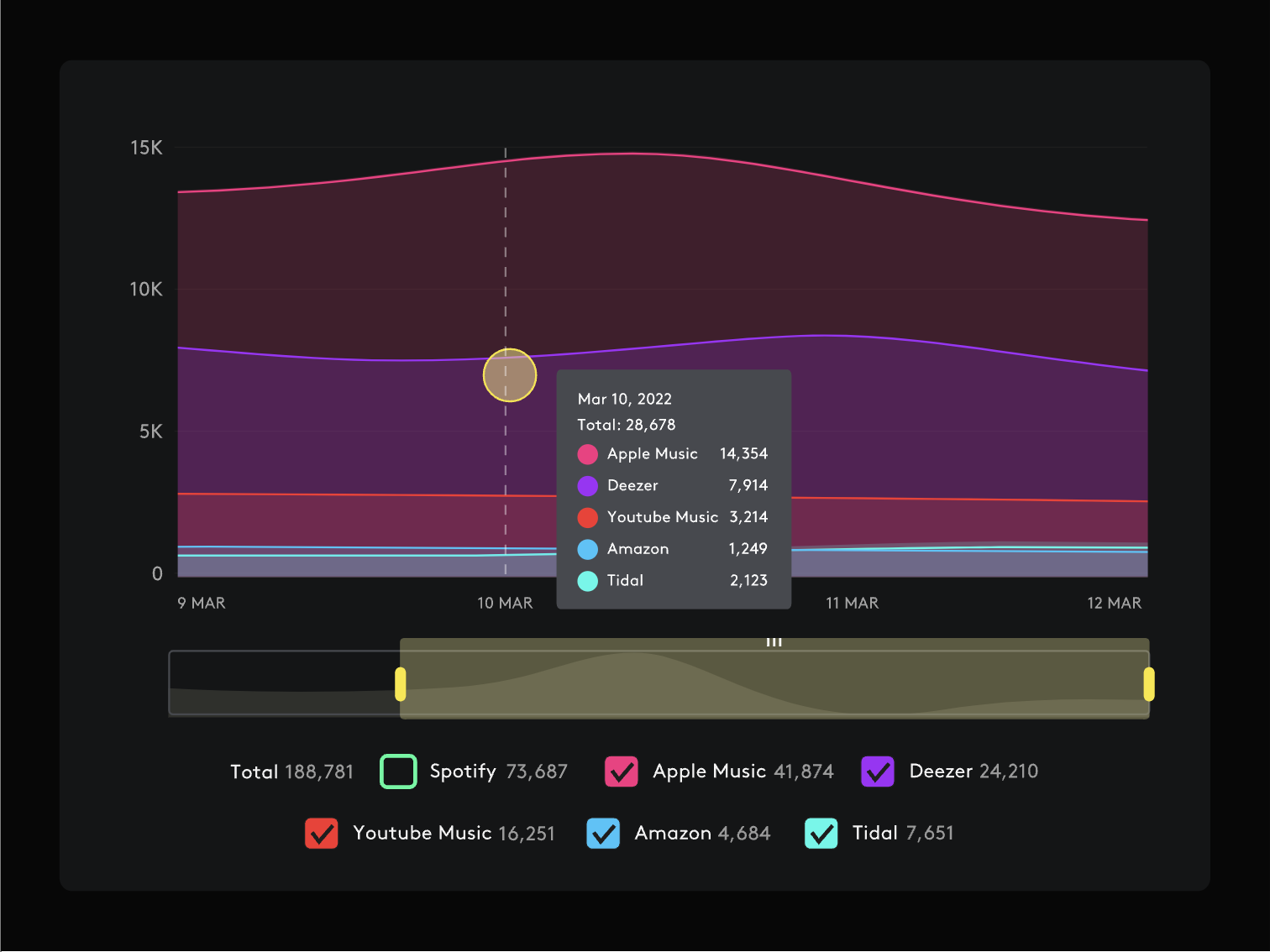Viewport: 1270px width, 952px height.
Task: Toggle the Deezer checkbox off
Action: pos(878,772)
